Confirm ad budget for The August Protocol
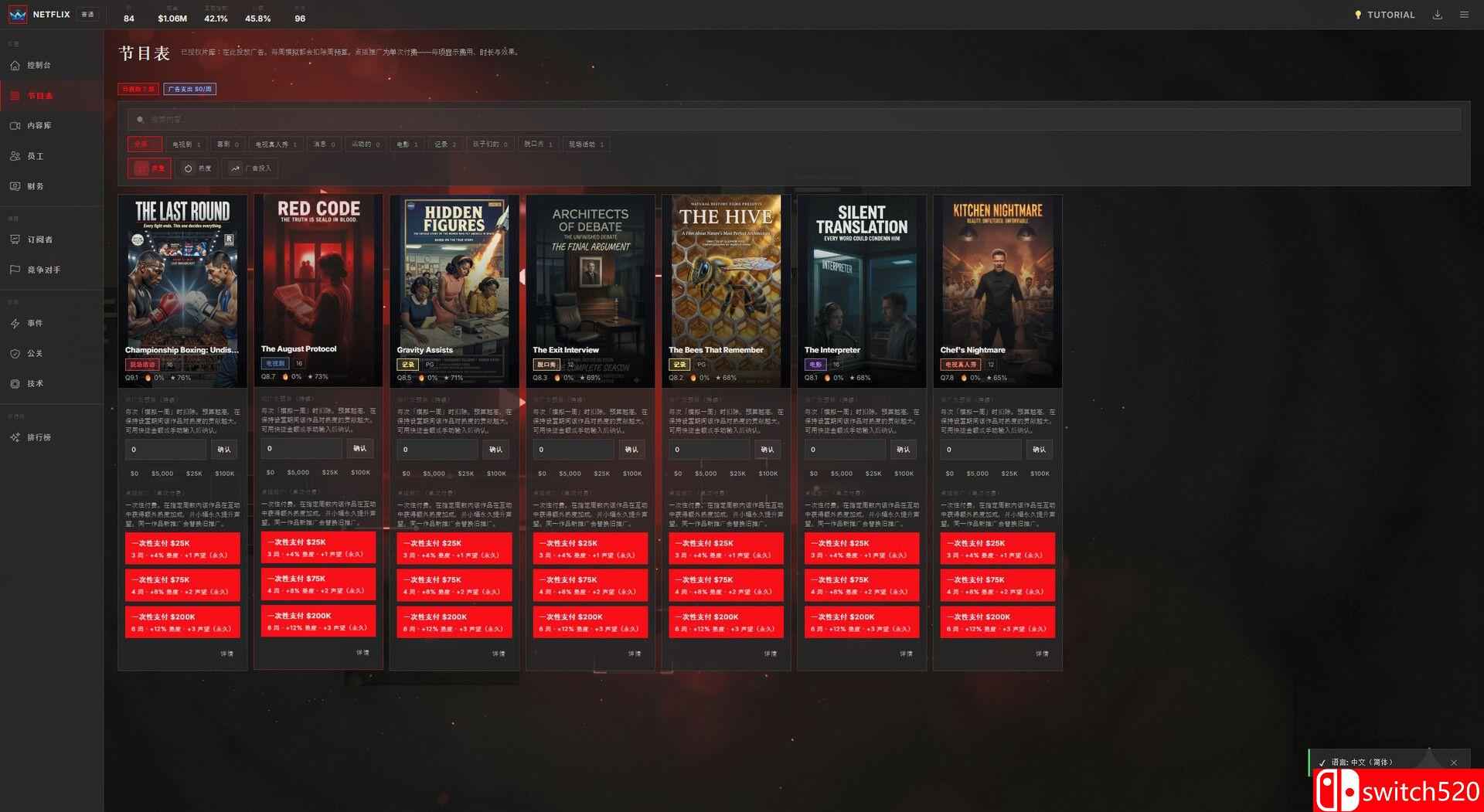The image size is (1484, 812). (x=360, y=448)
